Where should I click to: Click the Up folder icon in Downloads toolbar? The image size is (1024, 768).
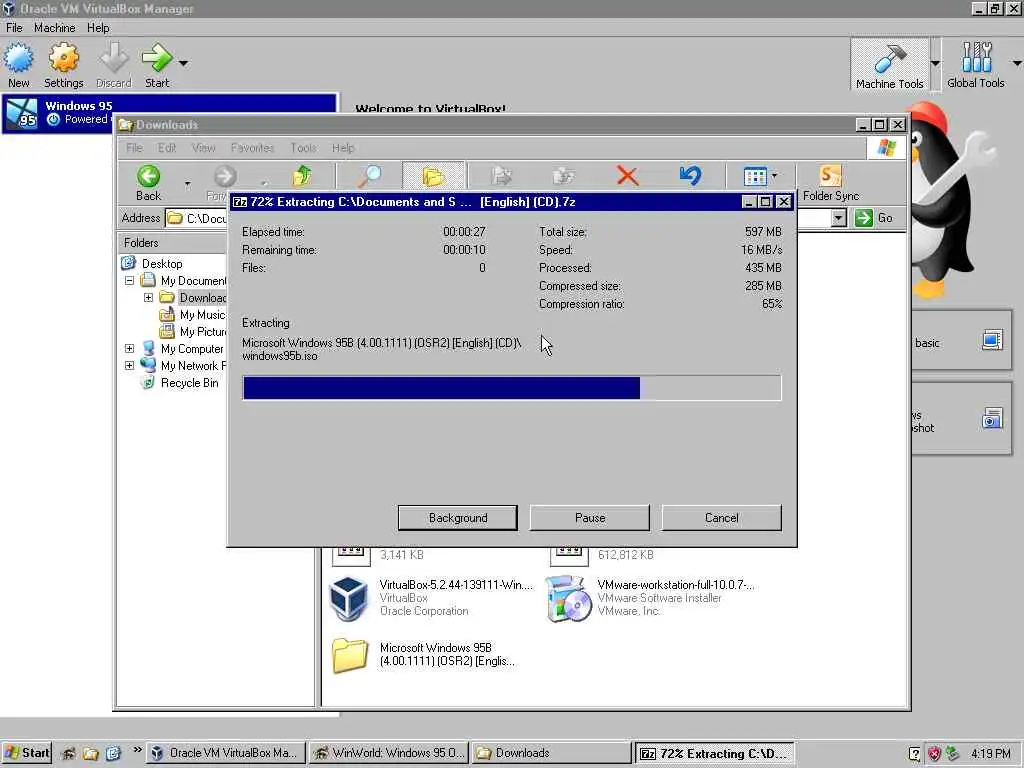point(302,176)
